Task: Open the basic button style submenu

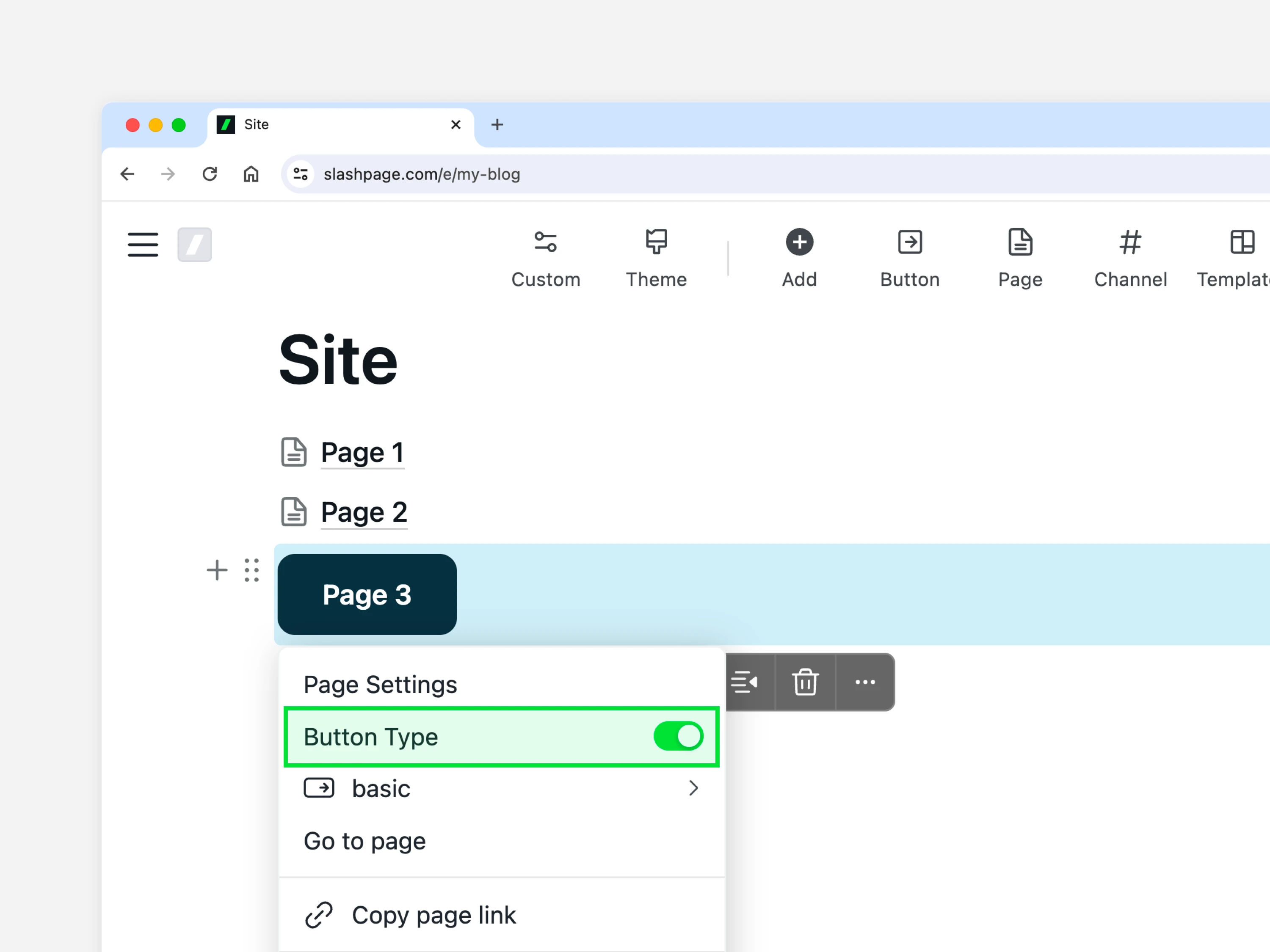Action: (502, 788)
